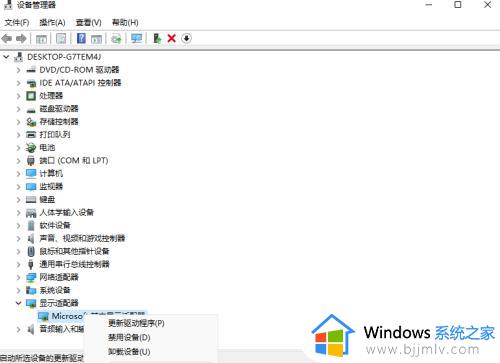This screenshot has height=363, width=500.
Task: Open the 帮助(H) menu
Action: 125,23
